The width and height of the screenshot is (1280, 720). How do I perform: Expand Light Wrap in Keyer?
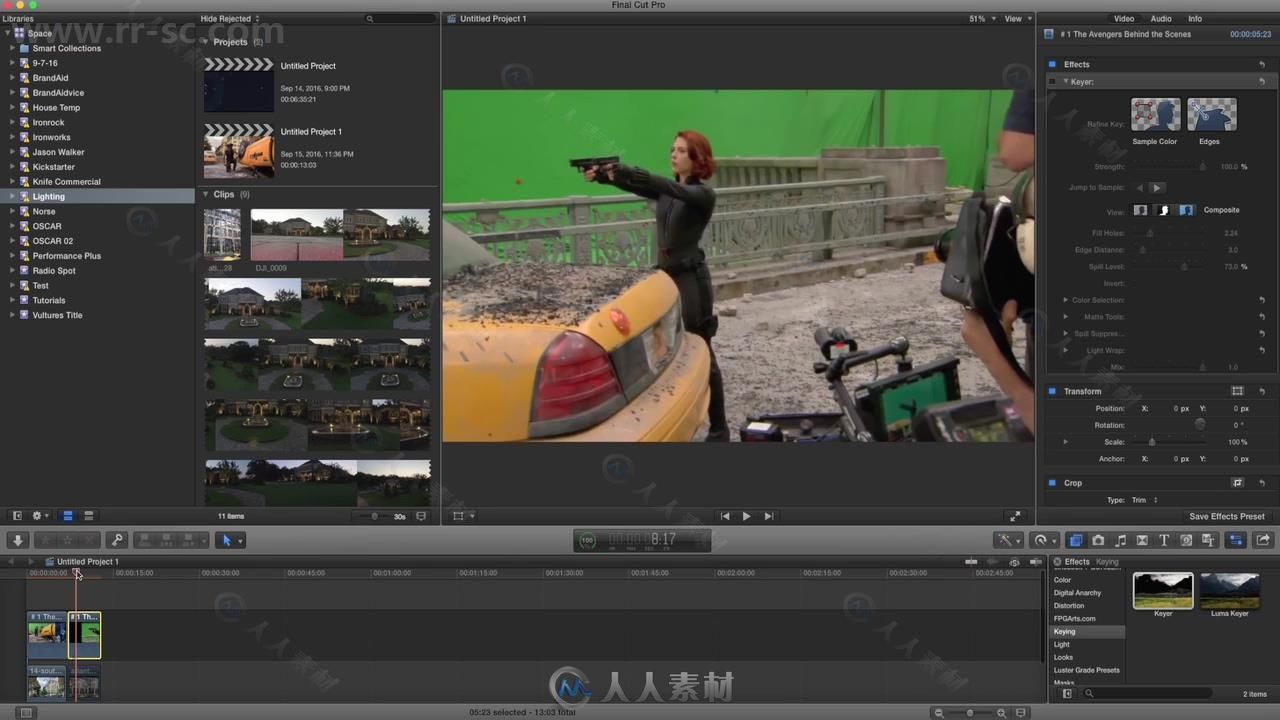coord(1065,351)
